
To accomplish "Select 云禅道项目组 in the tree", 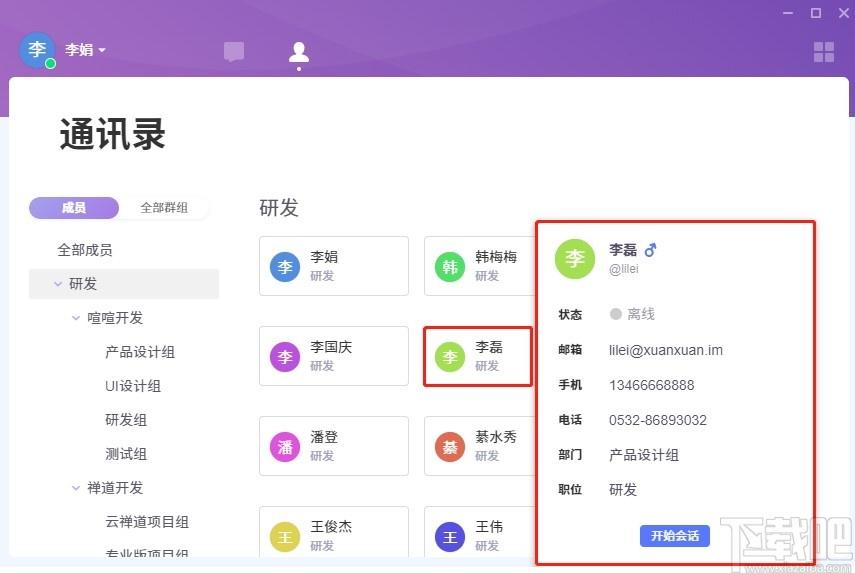I will pyautogui.click(x=147, y=522).
